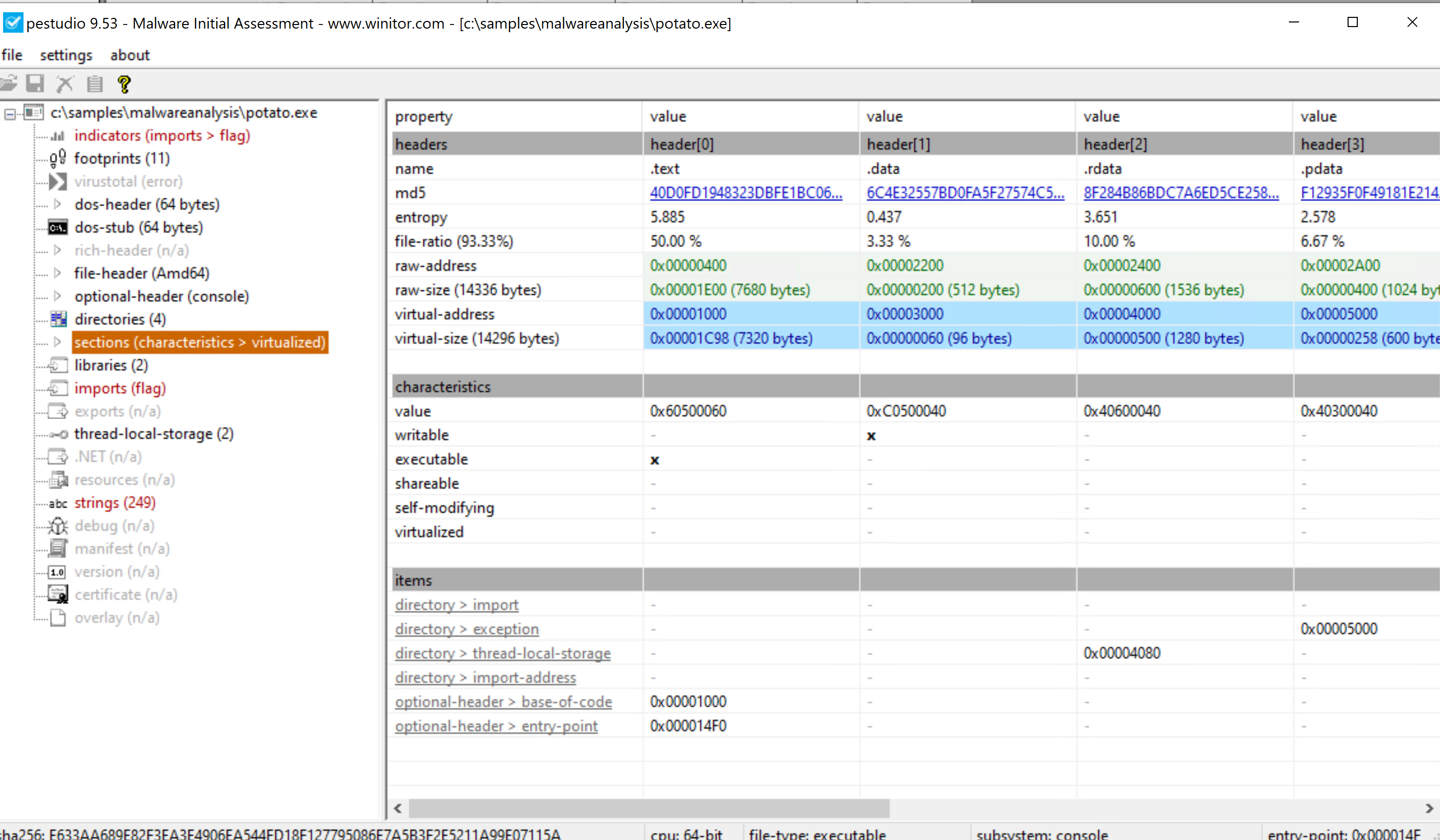Viewport: 1440px width, 840px height.
Task: Open the settings menu
Action: coord(66,56)
